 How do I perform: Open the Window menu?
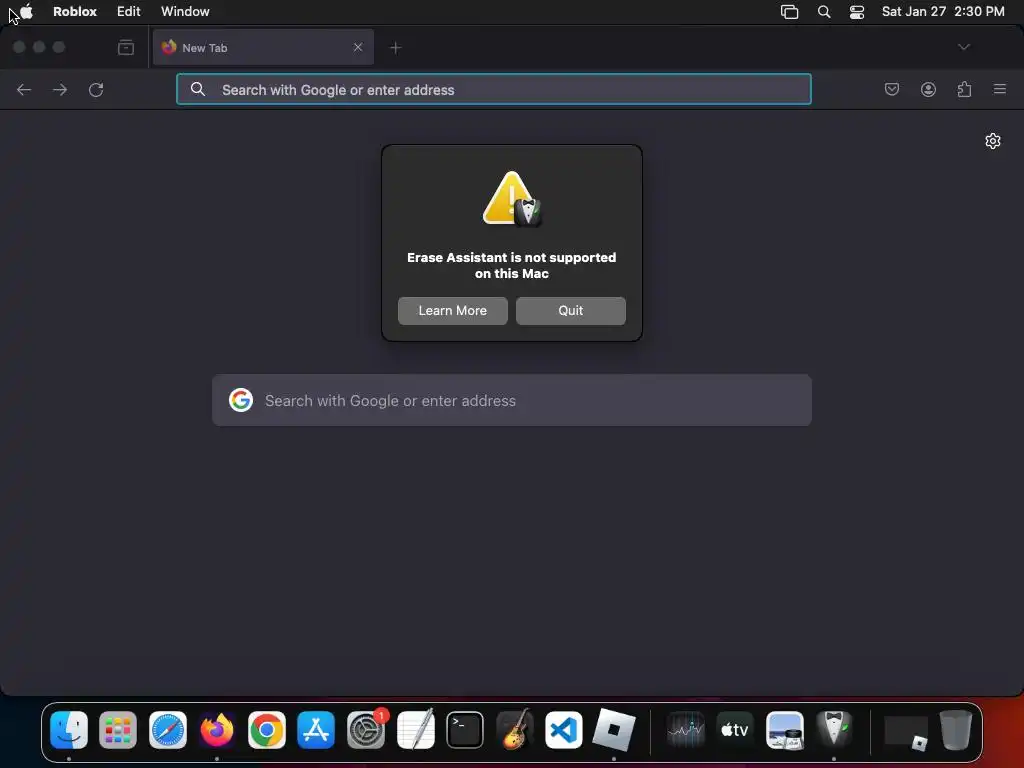[185, 11]
